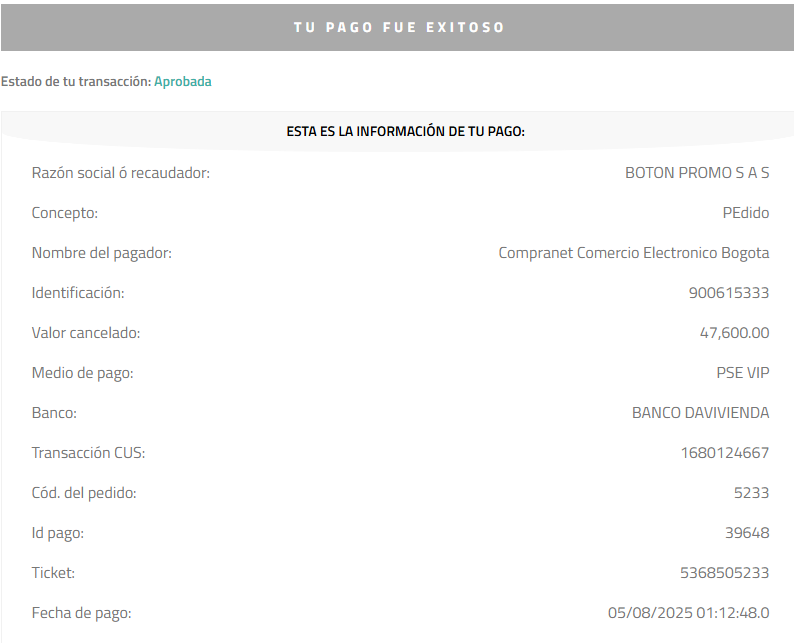This screenshot has width=794, height=643.
Task: Click the 'Nombre del pagador' label
Action: (102, 253)
